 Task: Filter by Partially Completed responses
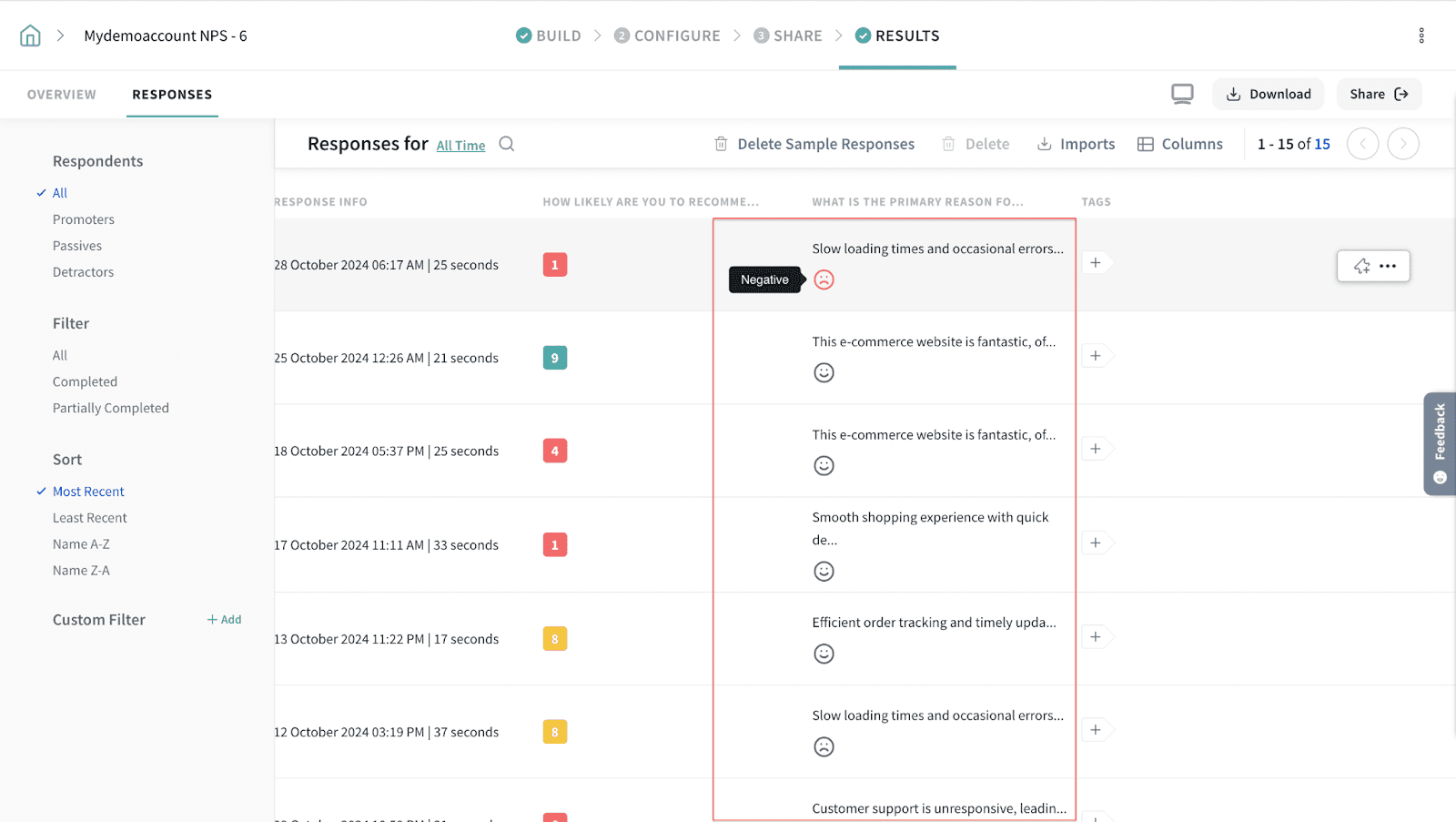(111, 408)
